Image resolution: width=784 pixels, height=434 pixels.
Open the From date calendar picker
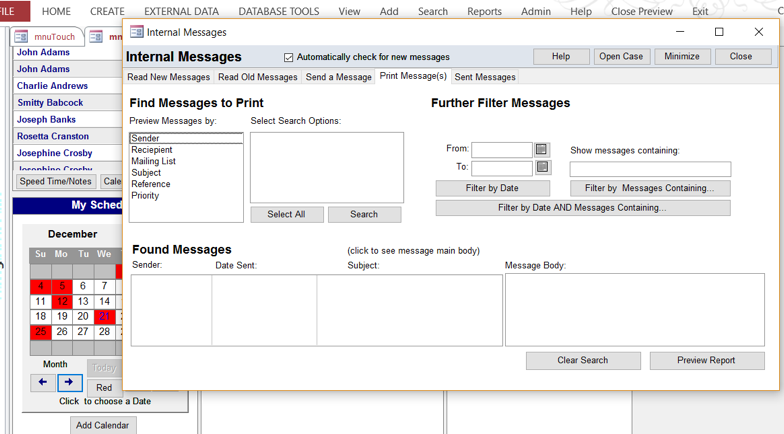pos(542,150)
